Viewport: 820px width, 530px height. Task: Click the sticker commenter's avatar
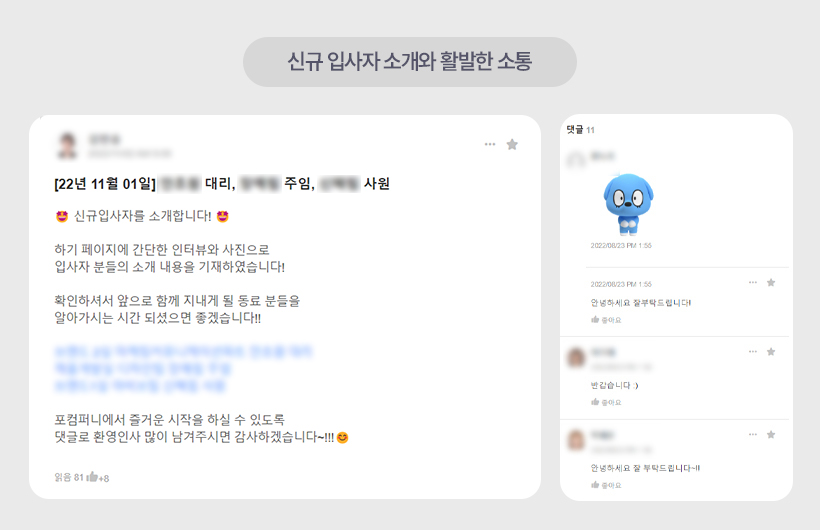[x=576, y=160]
